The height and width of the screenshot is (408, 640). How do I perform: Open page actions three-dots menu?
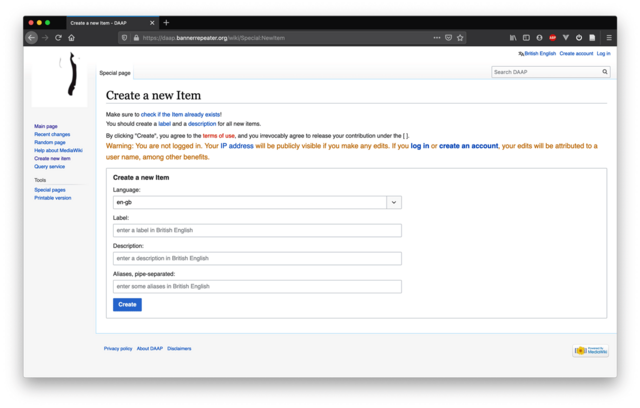(436, 38)
